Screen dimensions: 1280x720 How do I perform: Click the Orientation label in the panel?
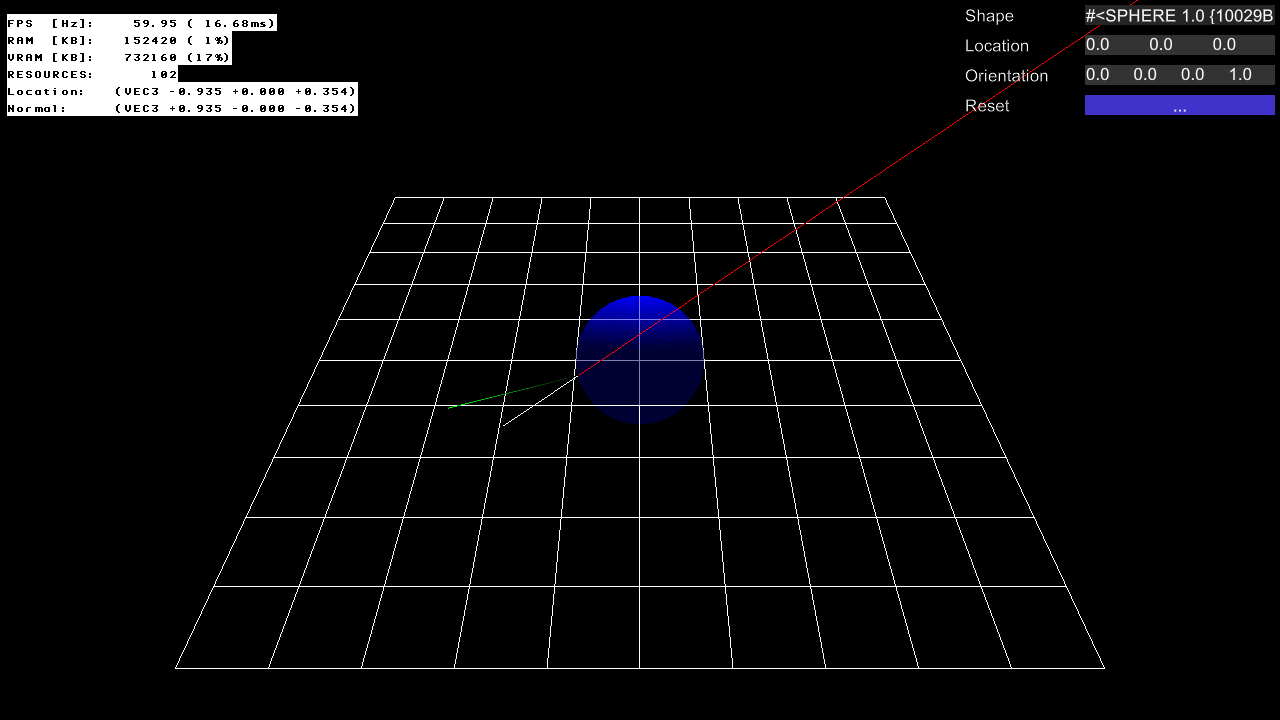[x=1006, y=76]
